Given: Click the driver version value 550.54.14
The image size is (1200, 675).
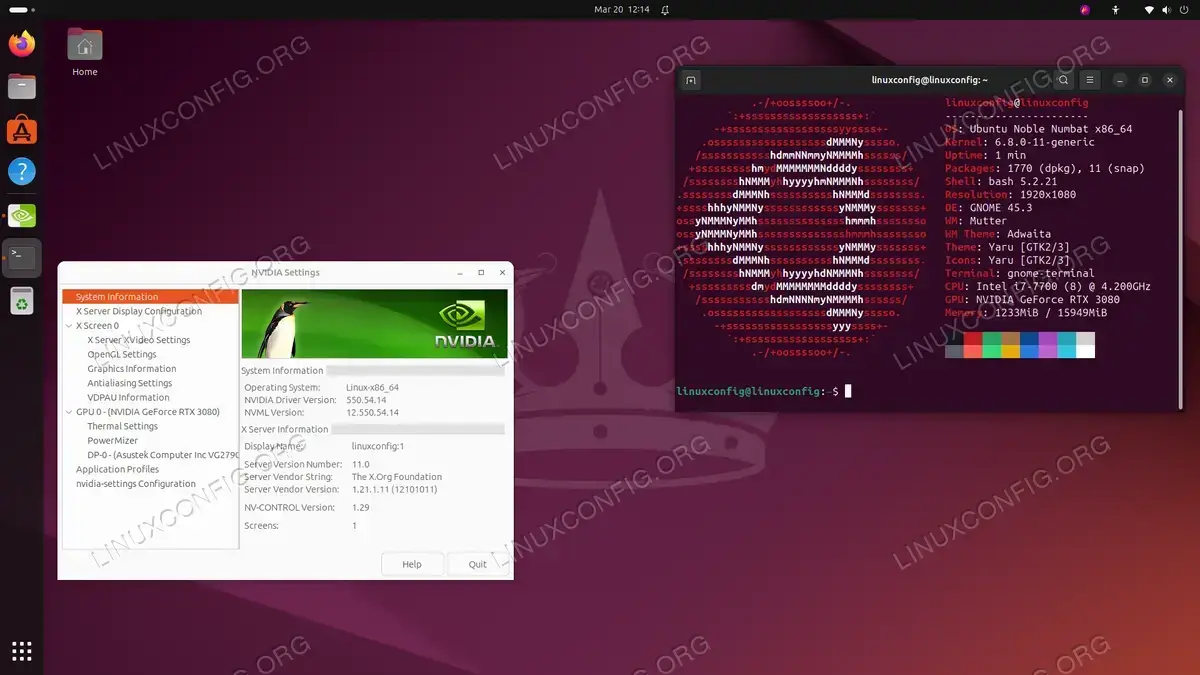Looking at the screenshot, I should (x=366, y=400).
